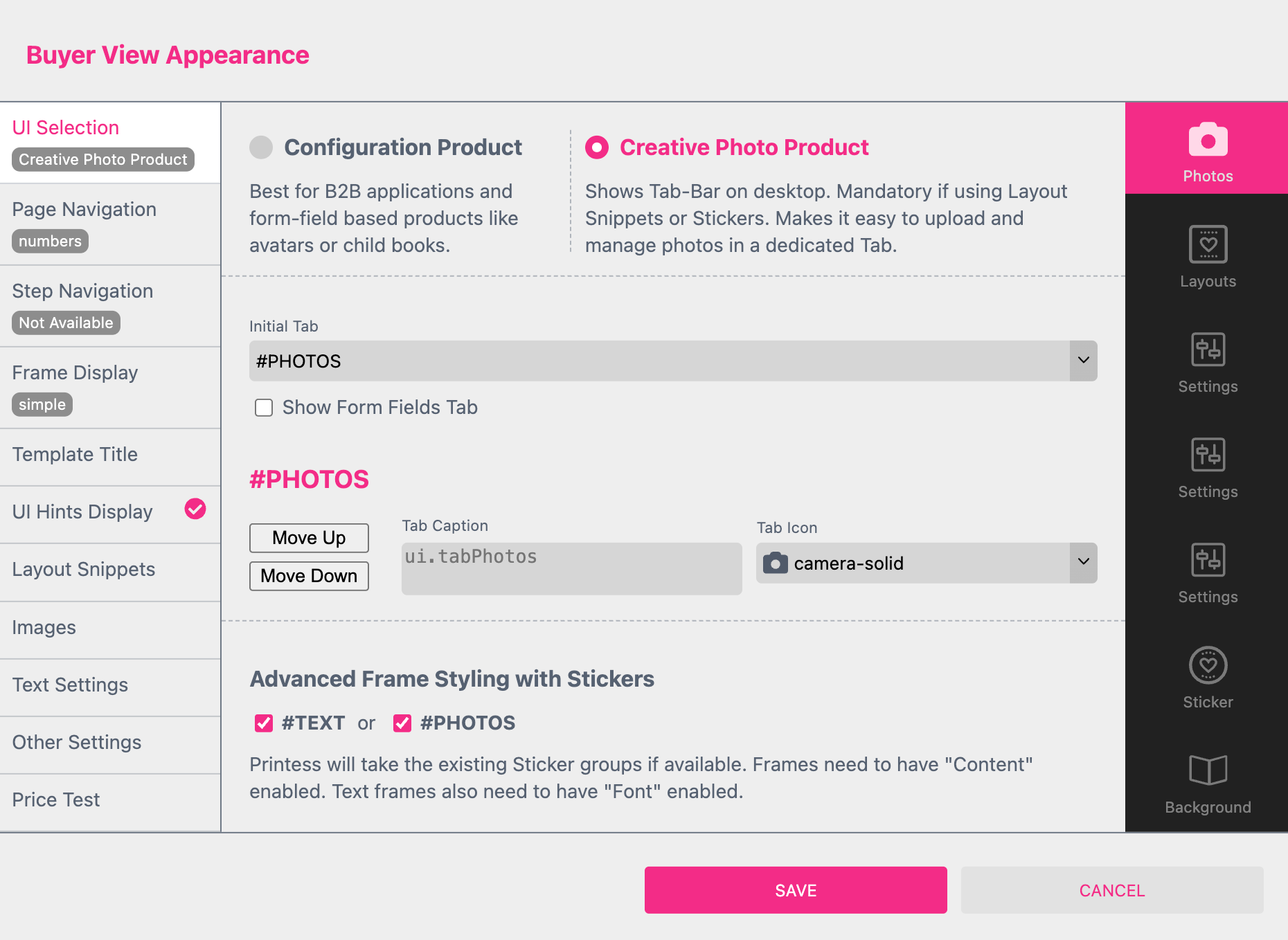1288x940 pixels.
Task: Click into the Tab Caption text field
Action: (x=571, y=568)
